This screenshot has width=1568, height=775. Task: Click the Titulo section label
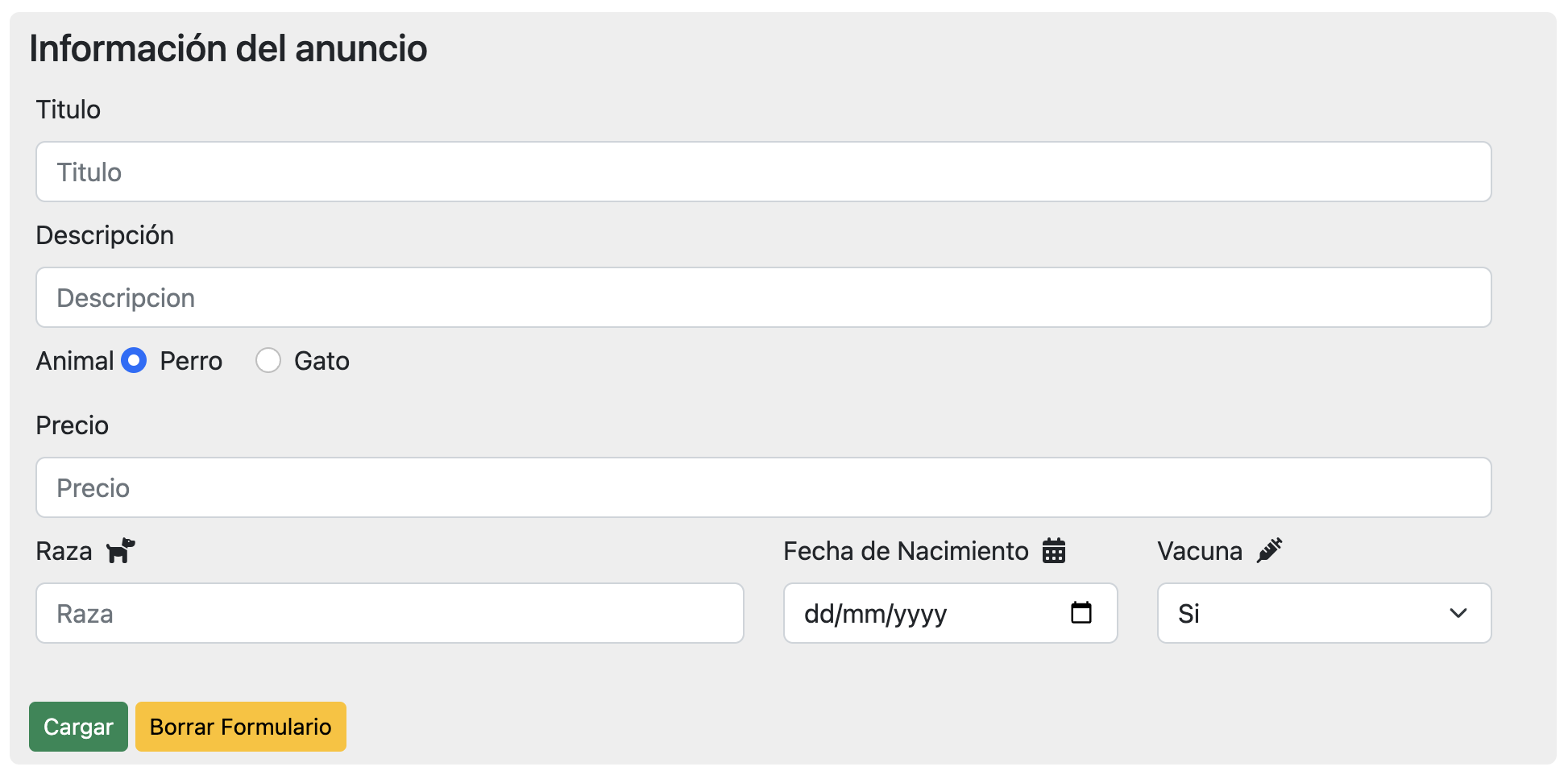68,110
